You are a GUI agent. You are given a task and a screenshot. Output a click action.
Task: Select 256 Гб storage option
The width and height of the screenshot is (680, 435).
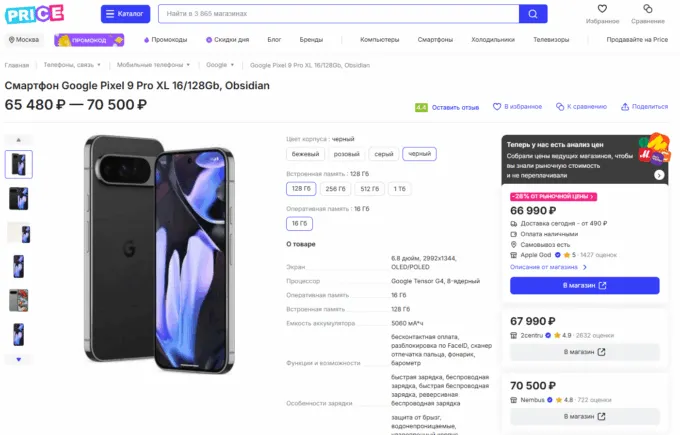point(337,189)
